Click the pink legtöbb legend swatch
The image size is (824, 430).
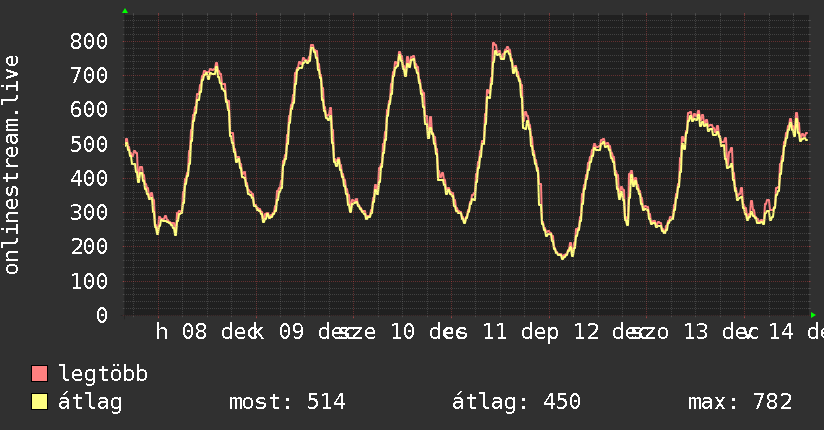39,373
